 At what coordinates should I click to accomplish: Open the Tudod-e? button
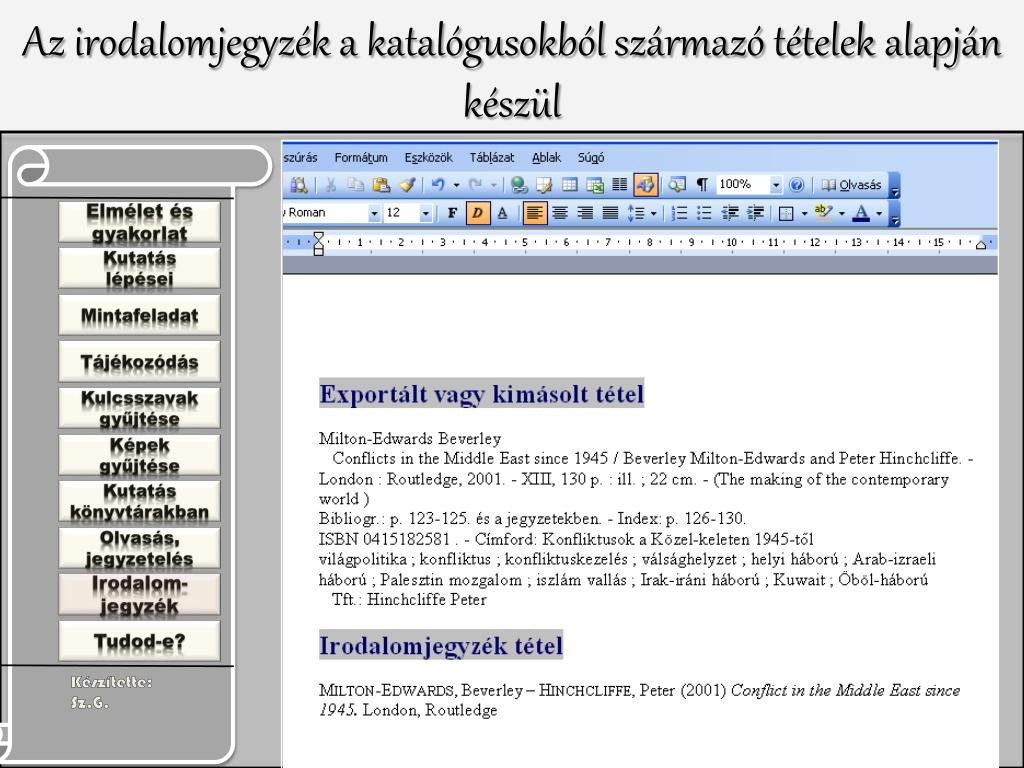point(139,641)
